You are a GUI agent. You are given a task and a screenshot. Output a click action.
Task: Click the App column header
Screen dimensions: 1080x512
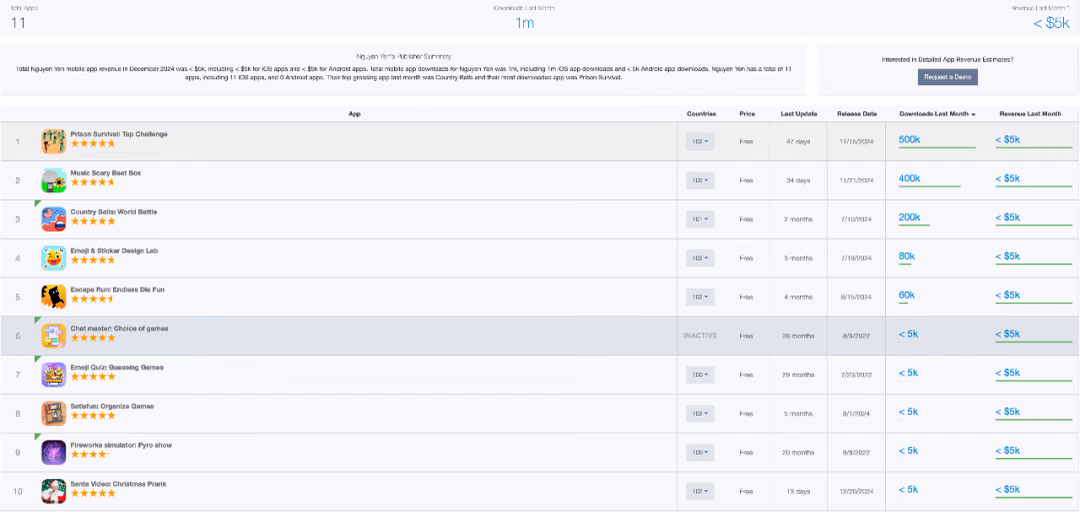(x=354, y=114)
